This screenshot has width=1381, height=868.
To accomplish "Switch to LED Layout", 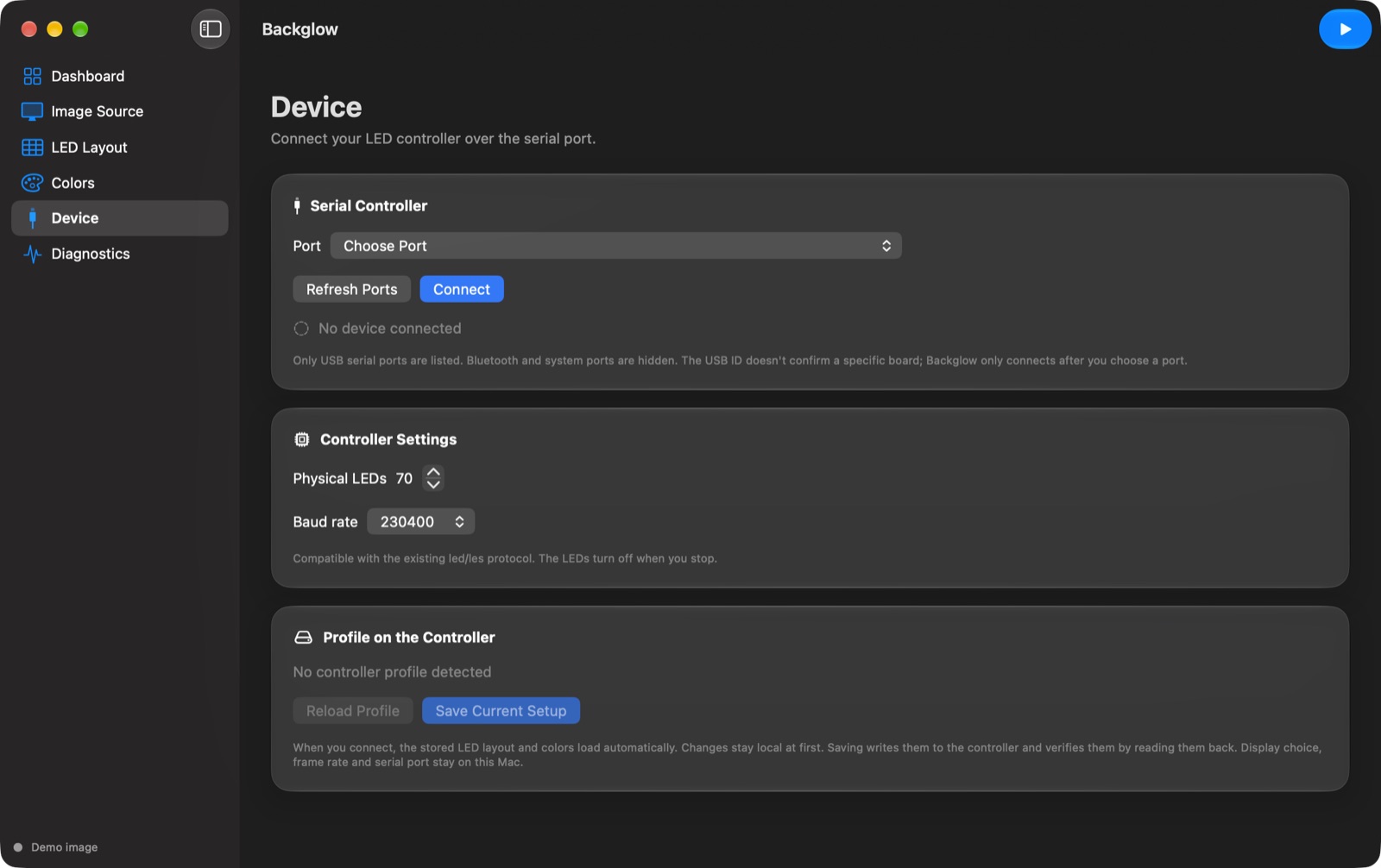I will pos(120,148).
